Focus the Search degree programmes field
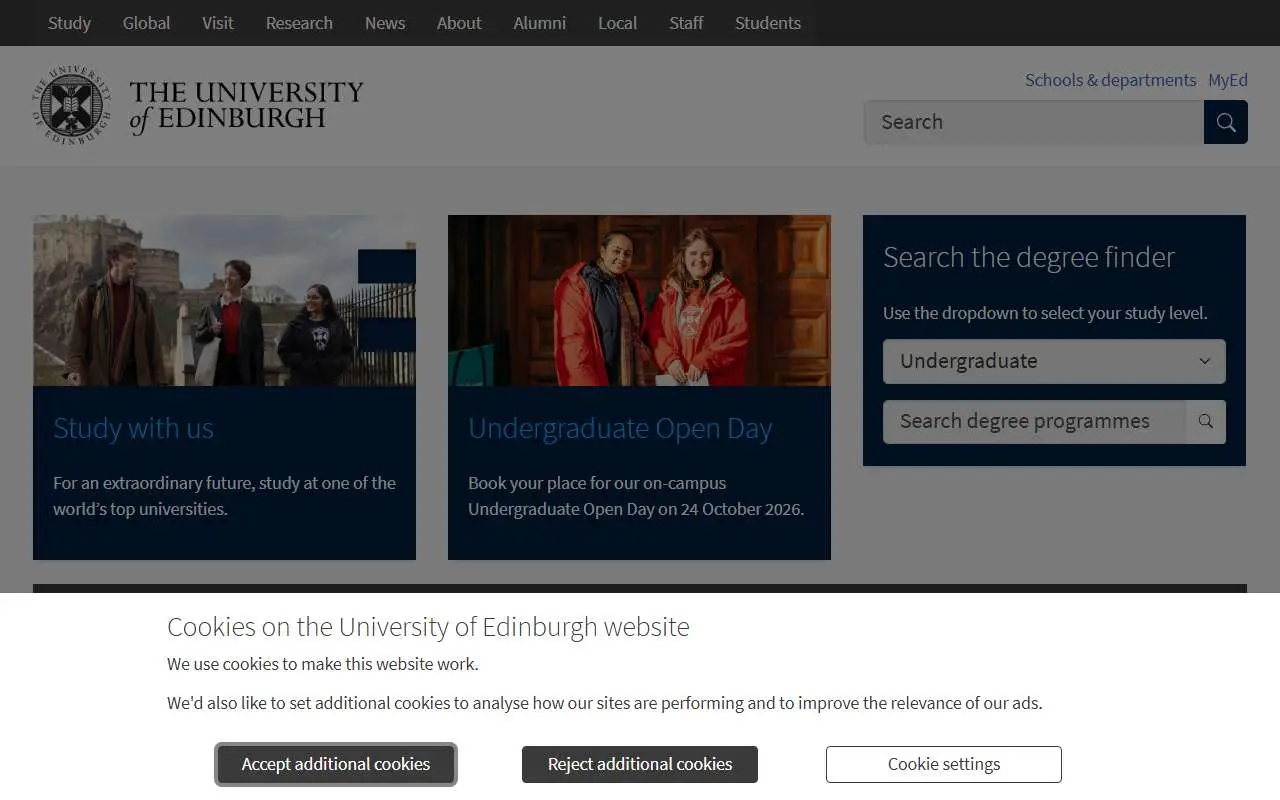 click(1034, 422)
